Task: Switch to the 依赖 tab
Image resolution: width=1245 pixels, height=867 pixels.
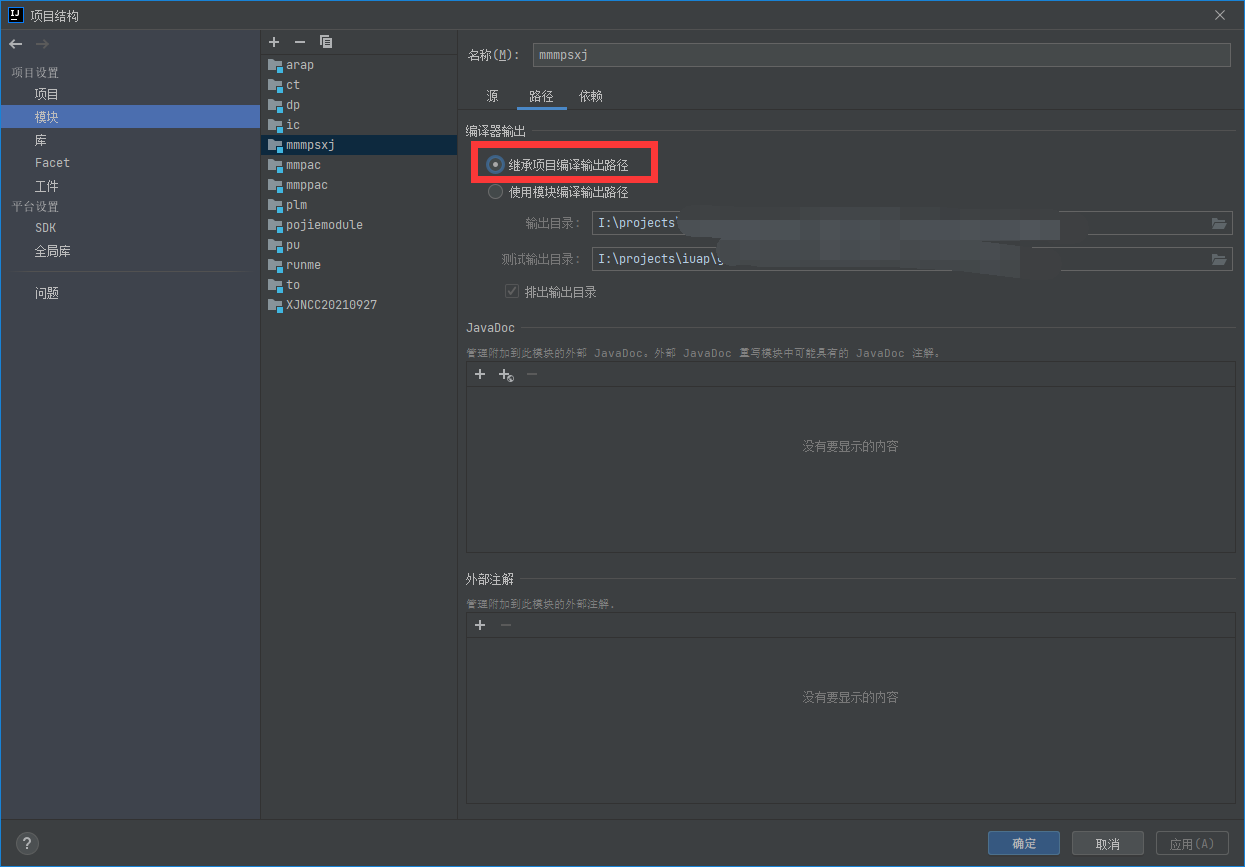Action: pyautogui.click(x=590, y=96)
